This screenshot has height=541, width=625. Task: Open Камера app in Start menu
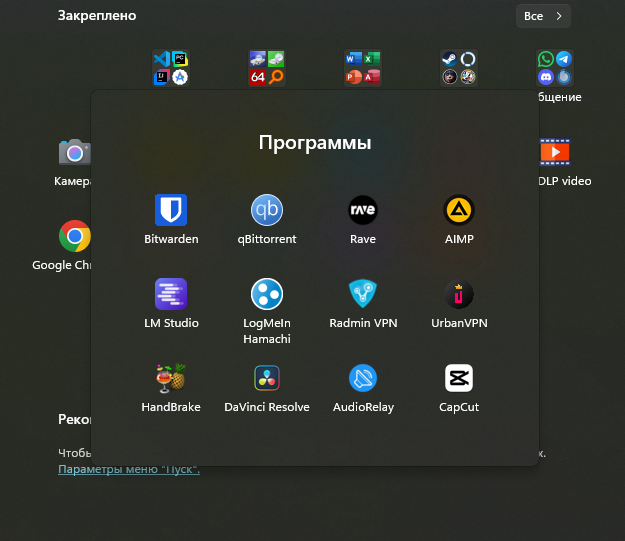point(73,163)
